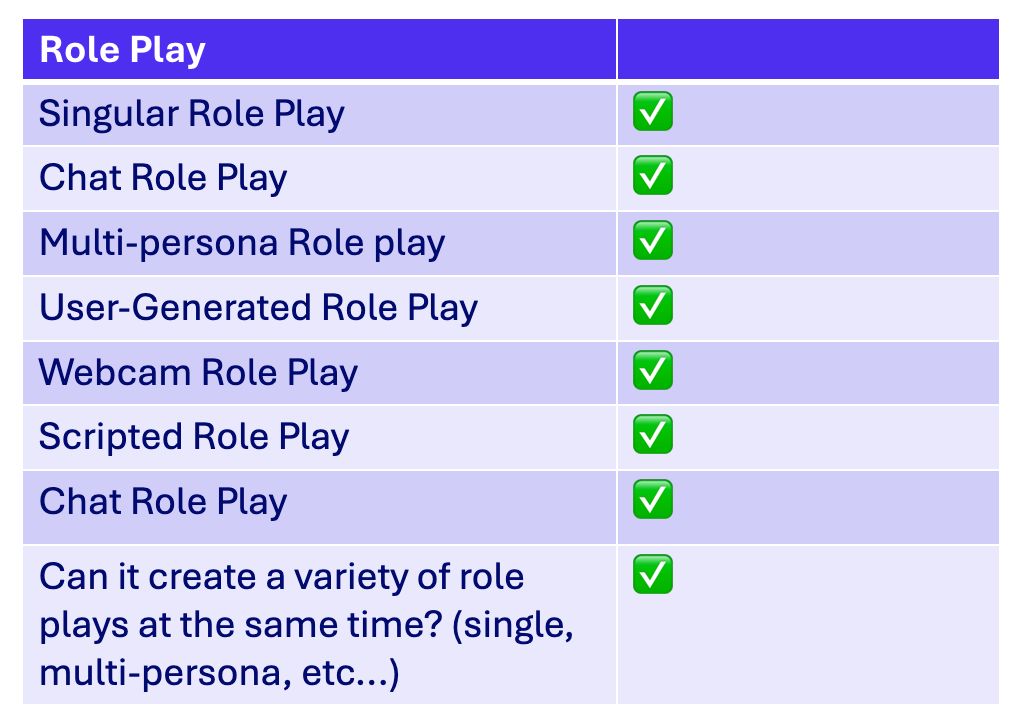Click the User-Generated Role Play text

pos(258,308)
